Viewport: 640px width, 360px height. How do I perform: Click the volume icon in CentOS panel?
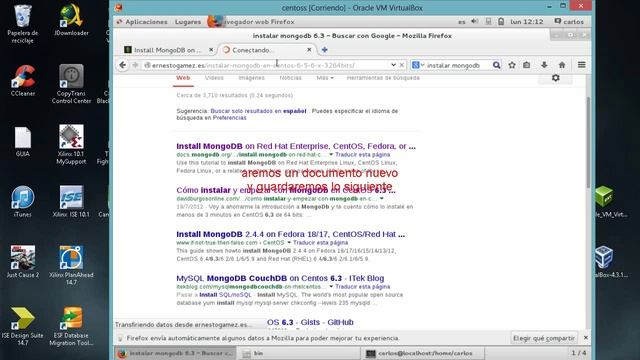(x=474, y=21)
